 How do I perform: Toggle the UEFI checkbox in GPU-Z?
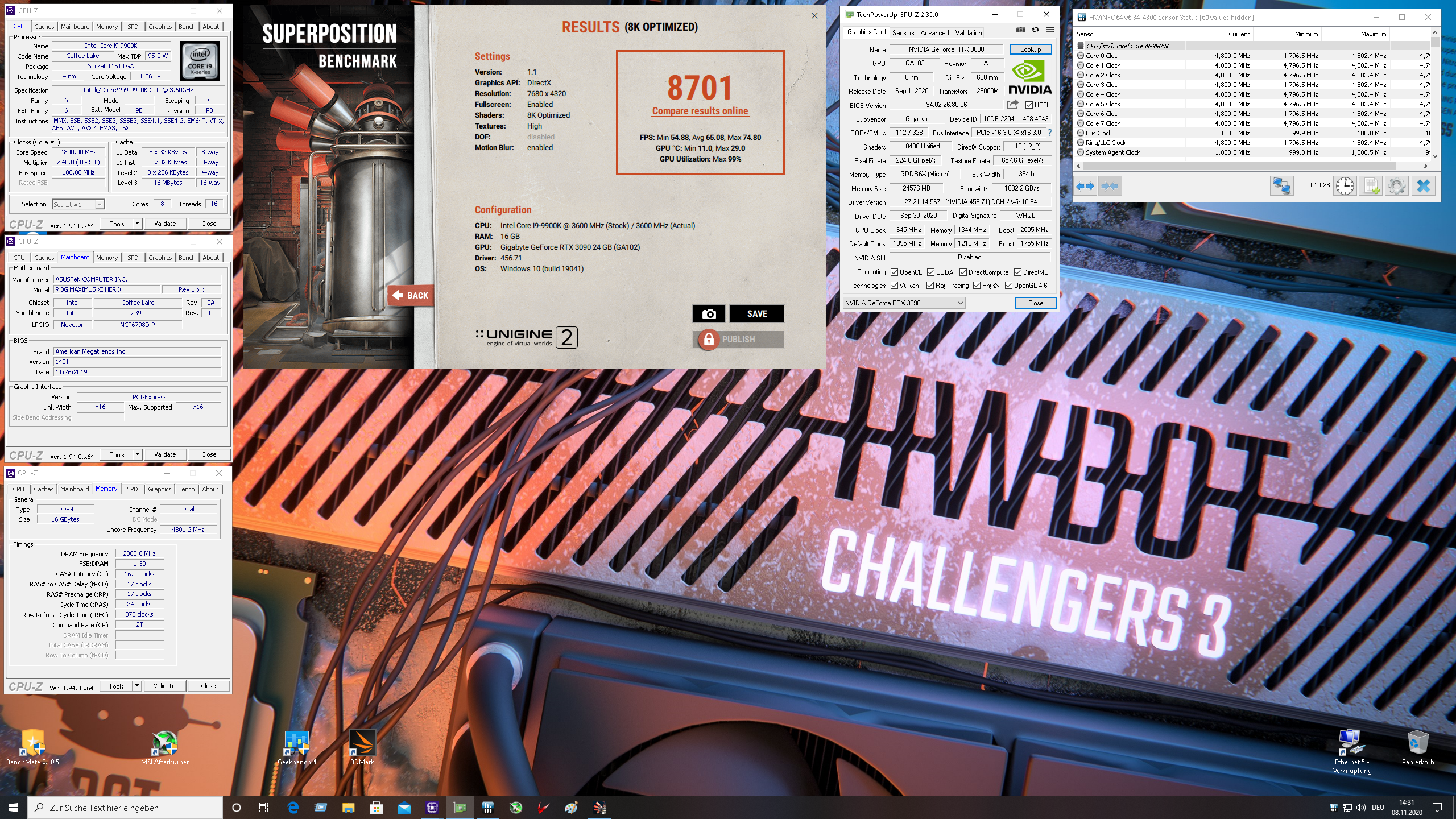pos(1029,105)
